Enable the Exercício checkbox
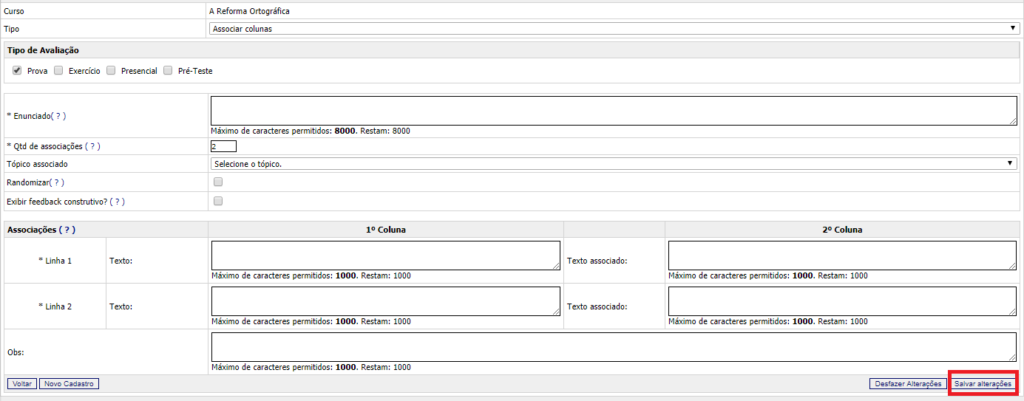Viewport: 1024px width, 401px height. [x=59, y=71]
